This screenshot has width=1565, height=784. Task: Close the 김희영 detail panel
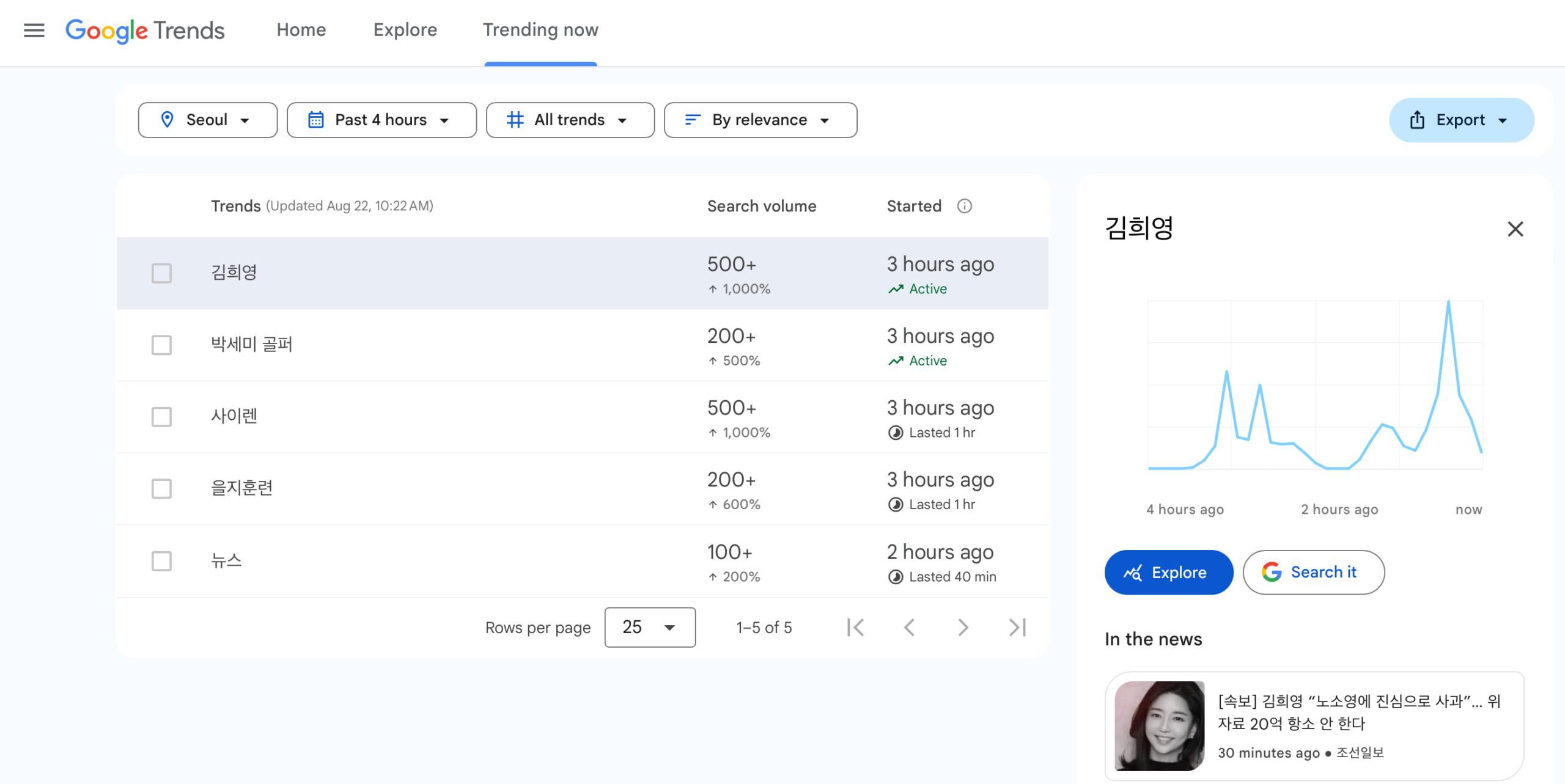pyautogui.click(x=1515, y=229)
